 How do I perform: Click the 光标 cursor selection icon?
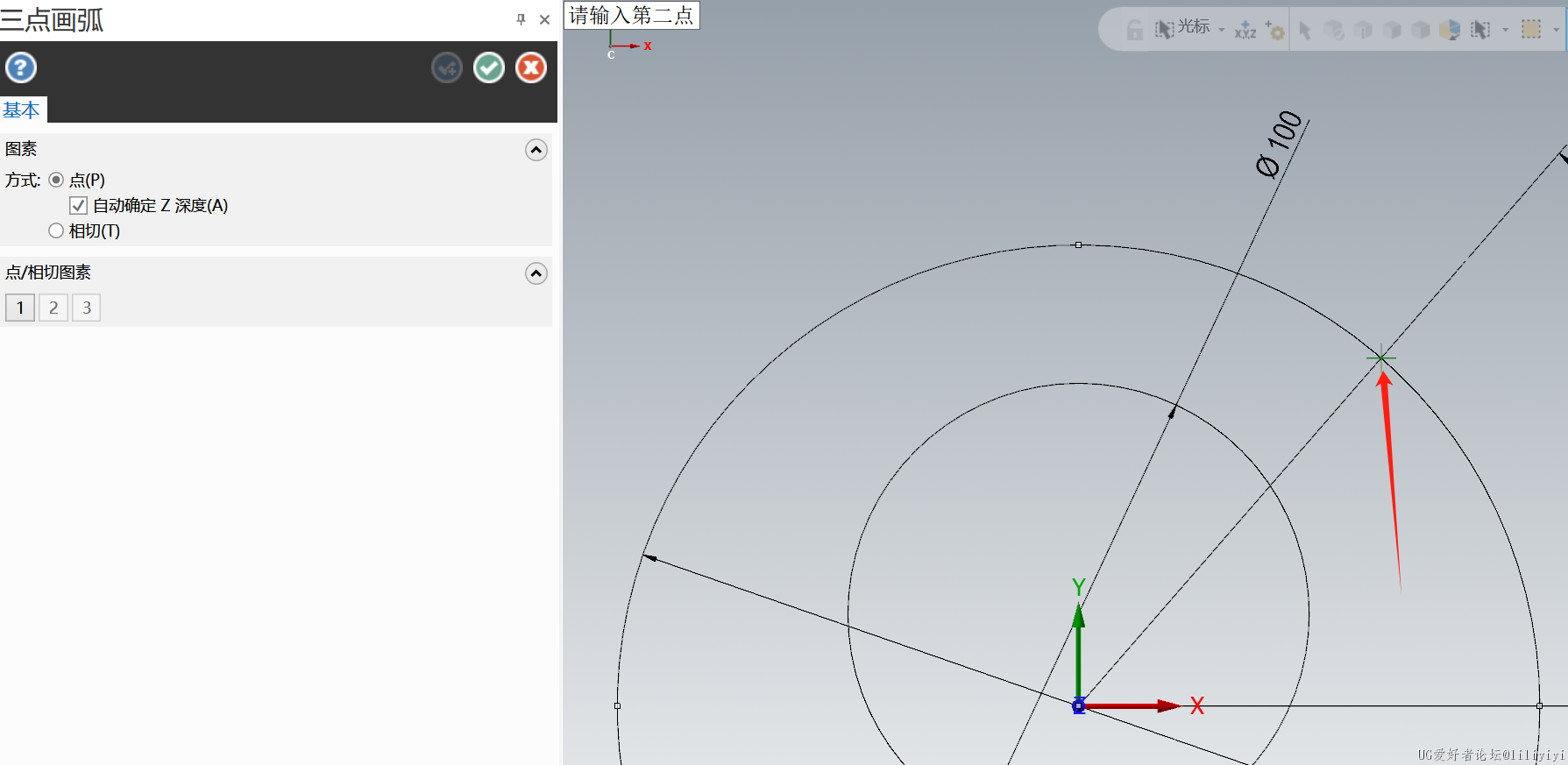(1164, 30)
